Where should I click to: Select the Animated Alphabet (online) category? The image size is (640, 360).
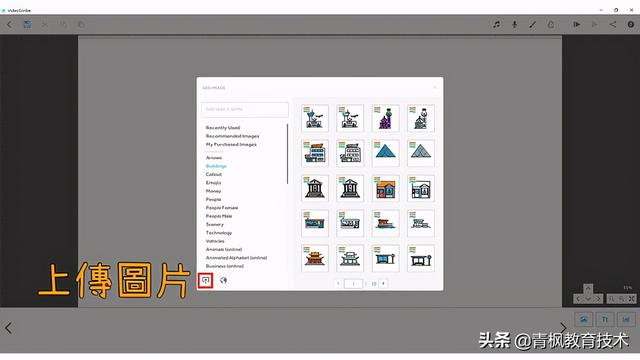click(236, 258)
